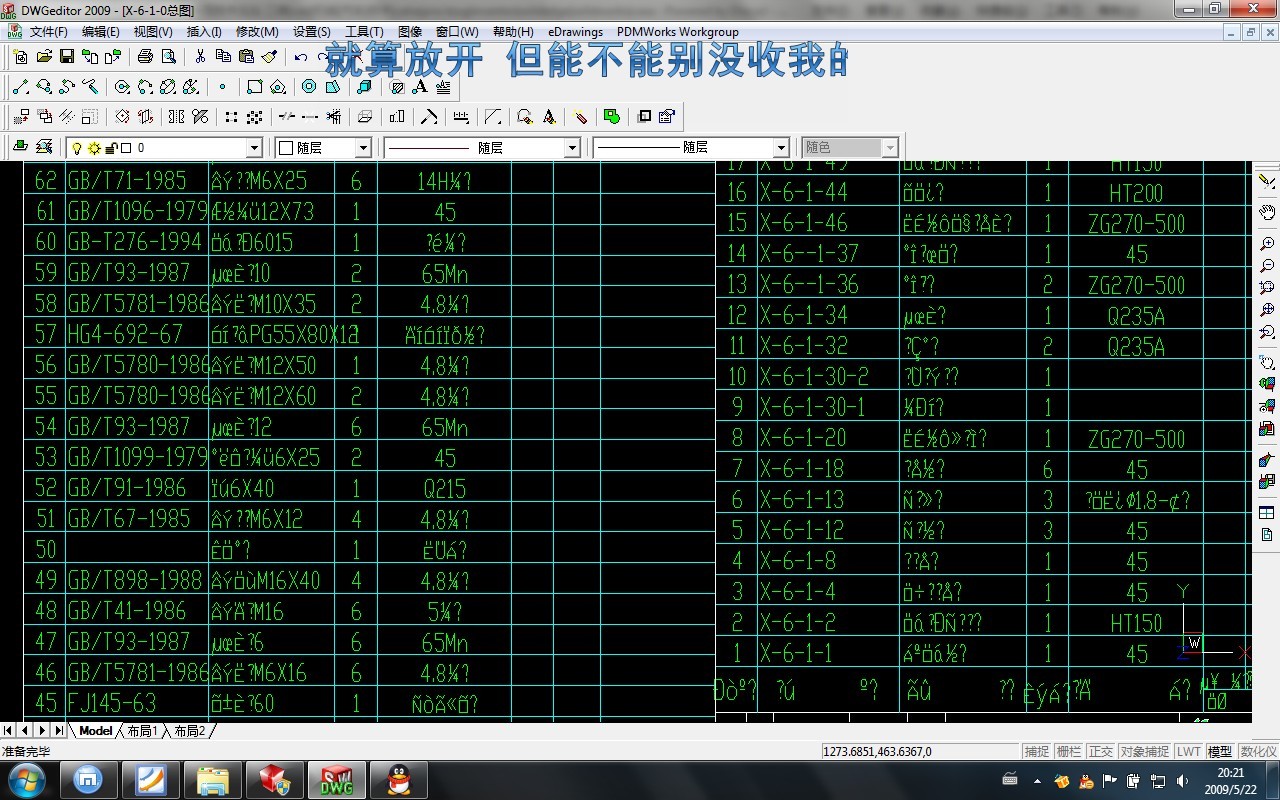Viewport: 1280px width, 800px height.
Task: Select the Match Properties brush icon
Action: coord(269,57)
